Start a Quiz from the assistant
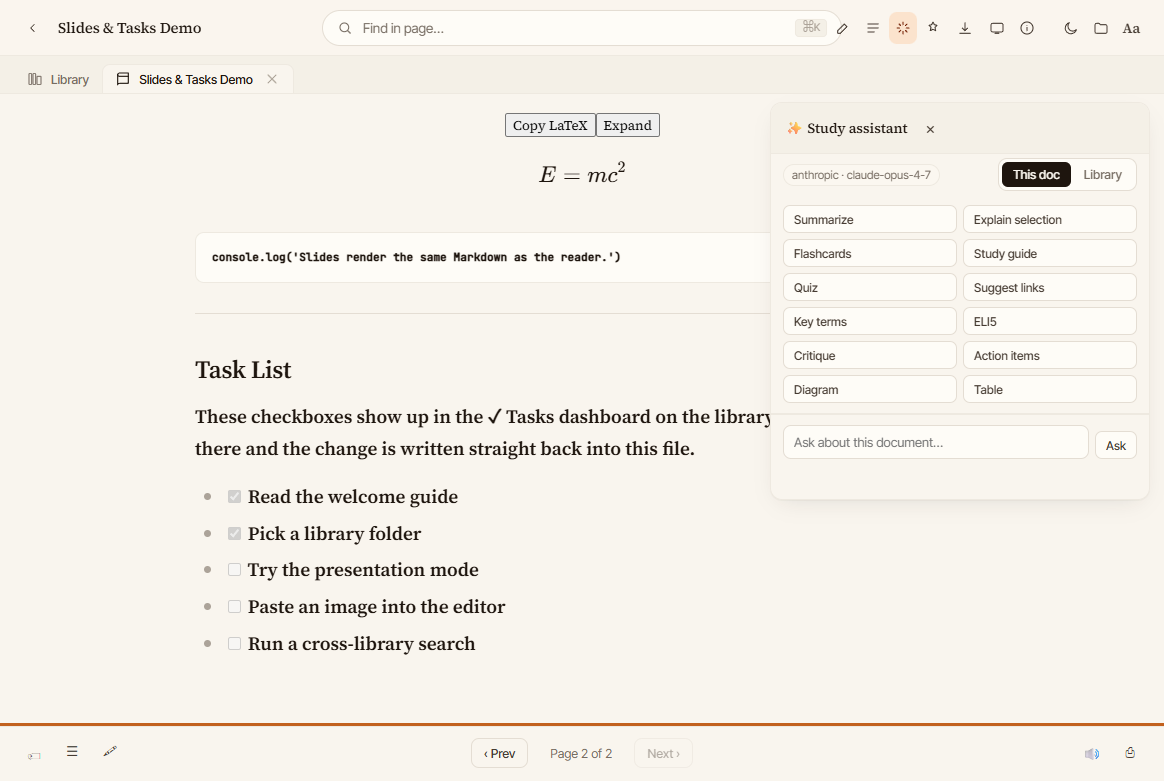1164x781 pixels. point(869,288)
